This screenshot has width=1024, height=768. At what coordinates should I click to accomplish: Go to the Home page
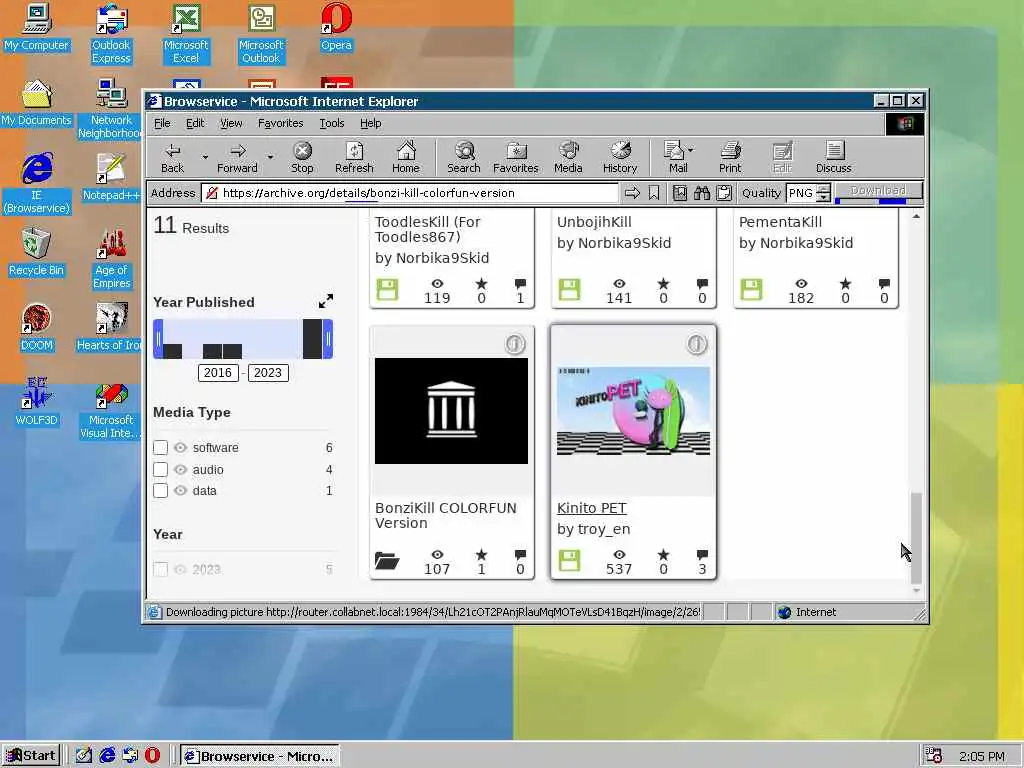coord(406,157)
